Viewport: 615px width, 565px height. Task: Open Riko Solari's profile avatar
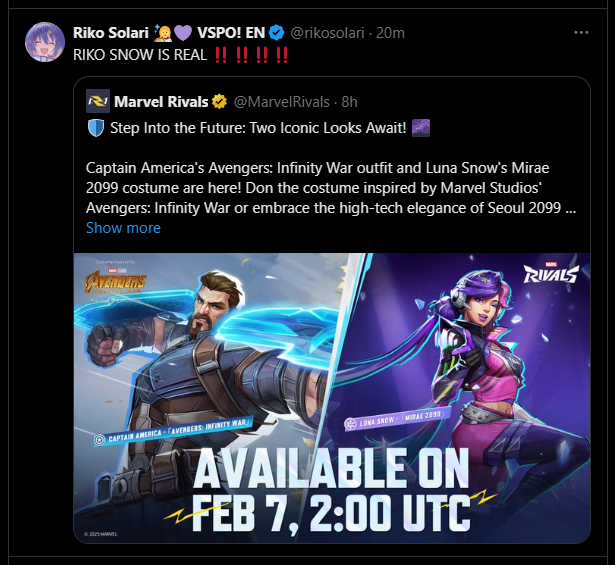pos(45,42)
